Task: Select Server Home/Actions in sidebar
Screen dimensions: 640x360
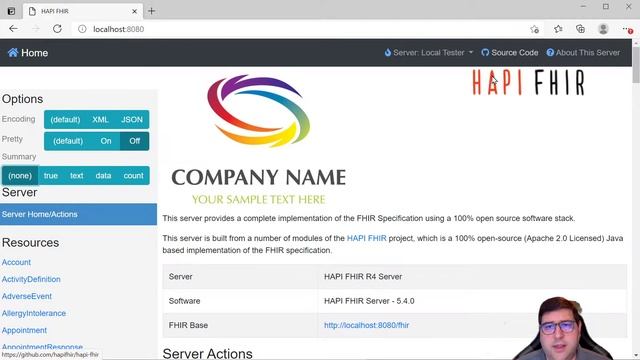Action: point(78,214)
